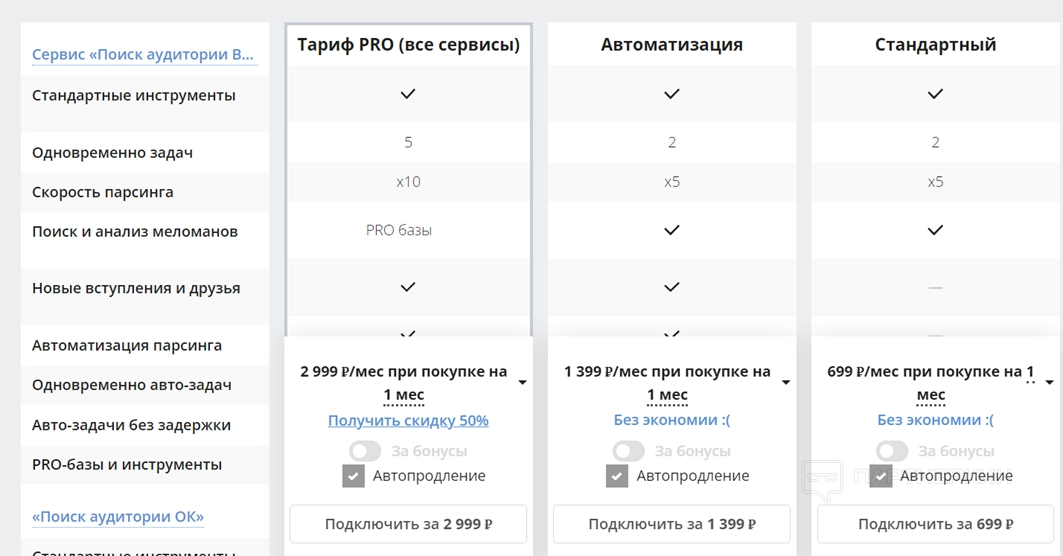This screenshot has width=1063, height=556.
Task: Click the Автоматизация checkmark for Стандартные инструменты
Action: pos(672,94)
